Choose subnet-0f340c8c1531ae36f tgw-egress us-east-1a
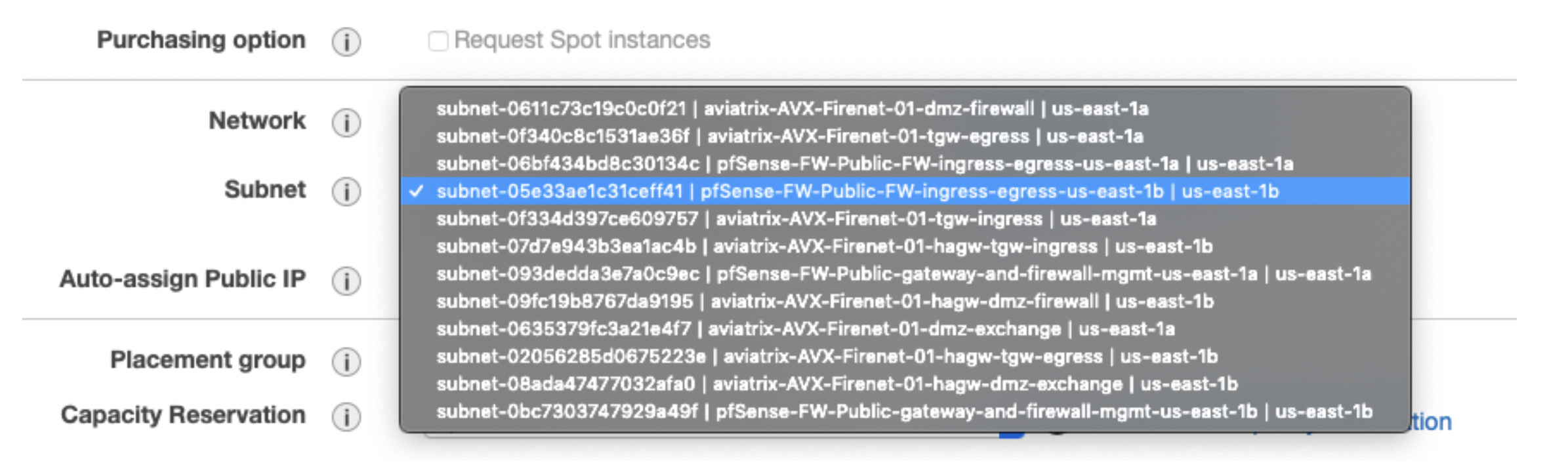Screen dimensions: 1568x476 pyautogui.click(x=789, y=136)
